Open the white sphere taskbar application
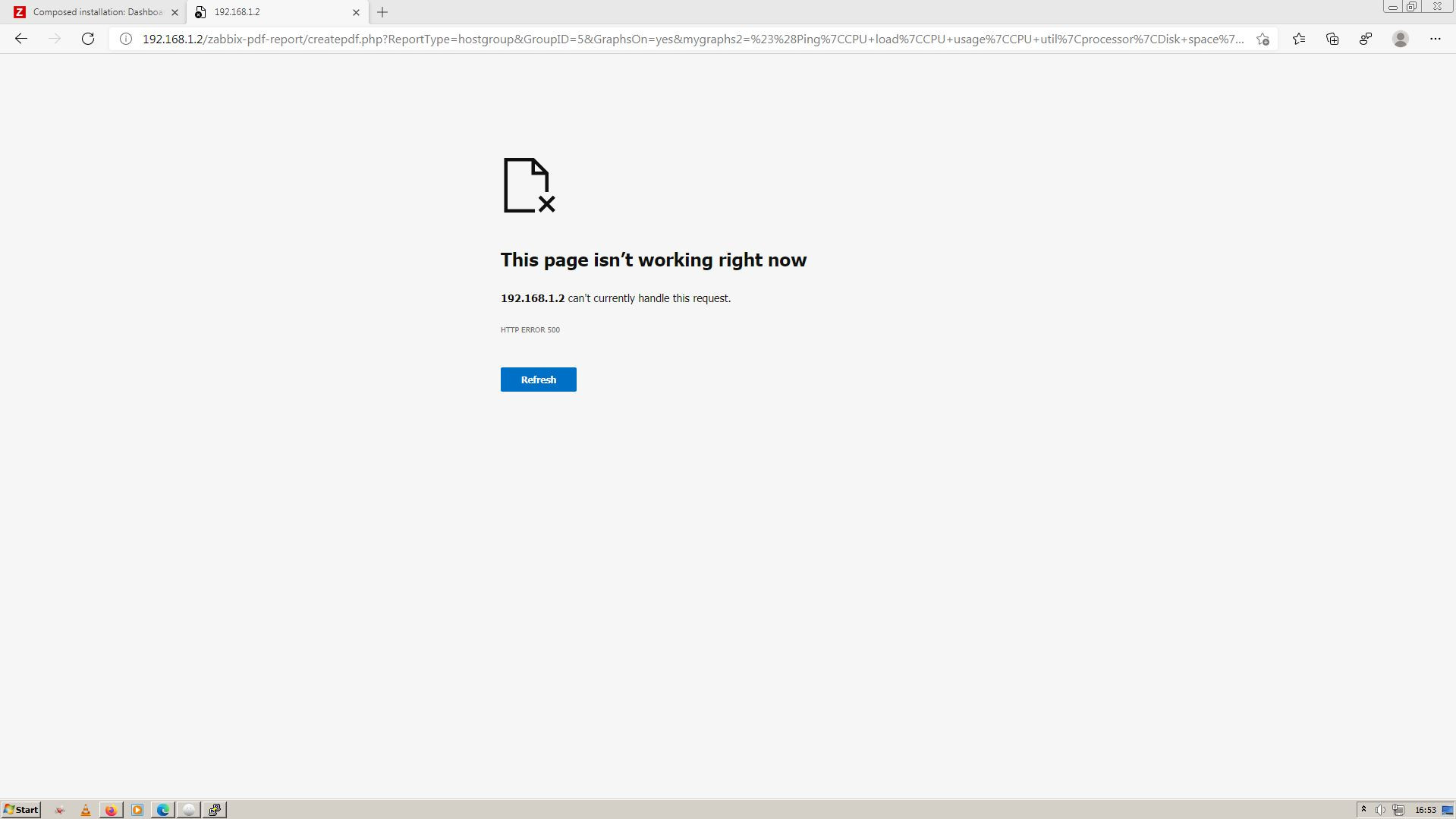1456x819 pixels. click(x=189, y=810)
